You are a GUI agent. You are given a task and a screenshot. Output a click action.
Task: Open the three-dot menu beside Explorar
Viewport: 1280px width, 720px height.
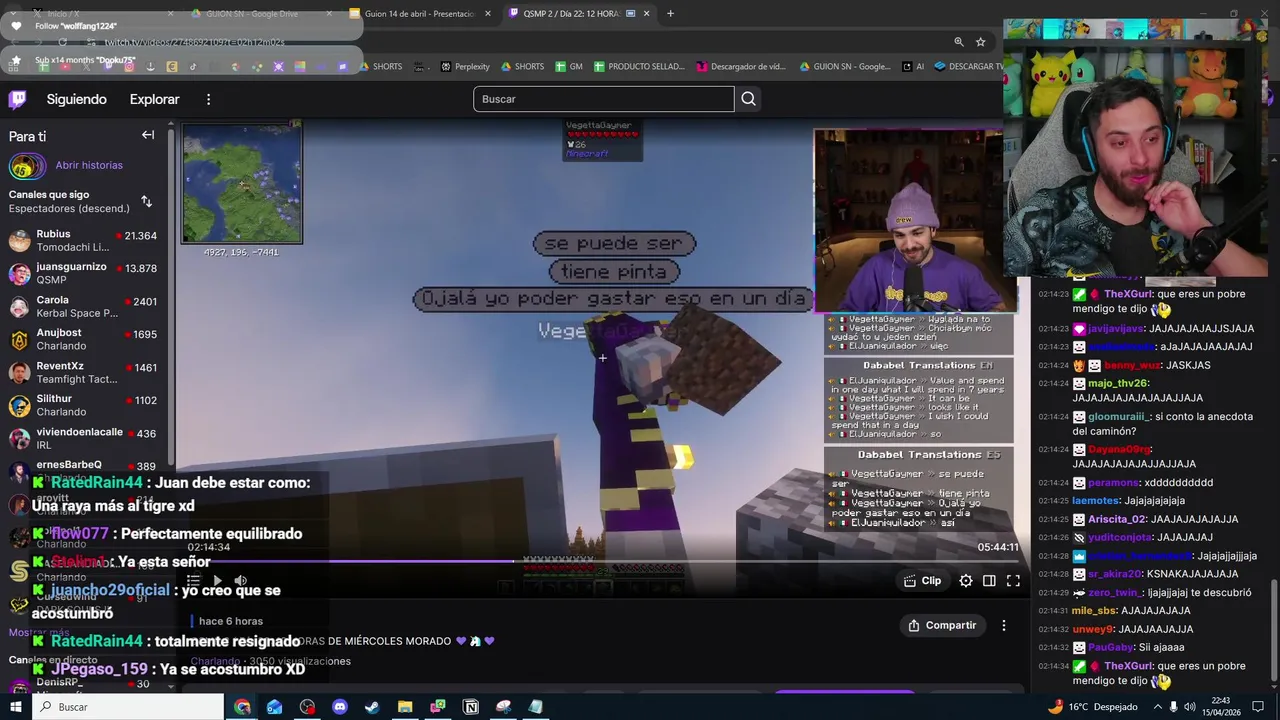pos(208,99)
